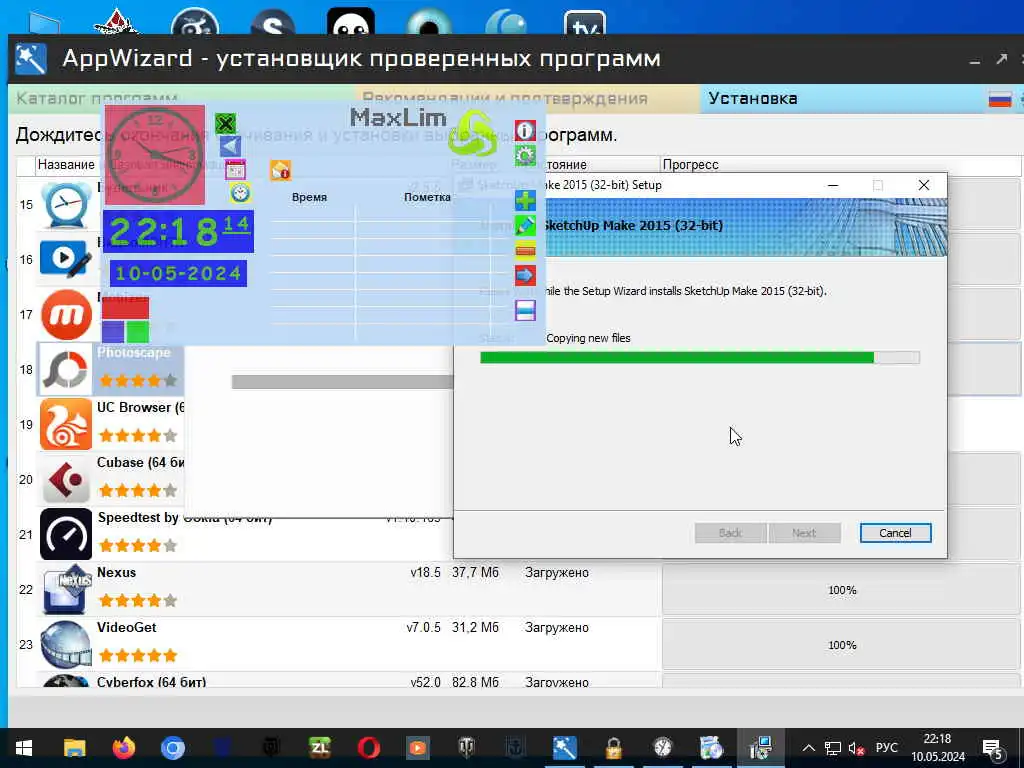Click VideoGet 100% progress bar

click(841, 645)
